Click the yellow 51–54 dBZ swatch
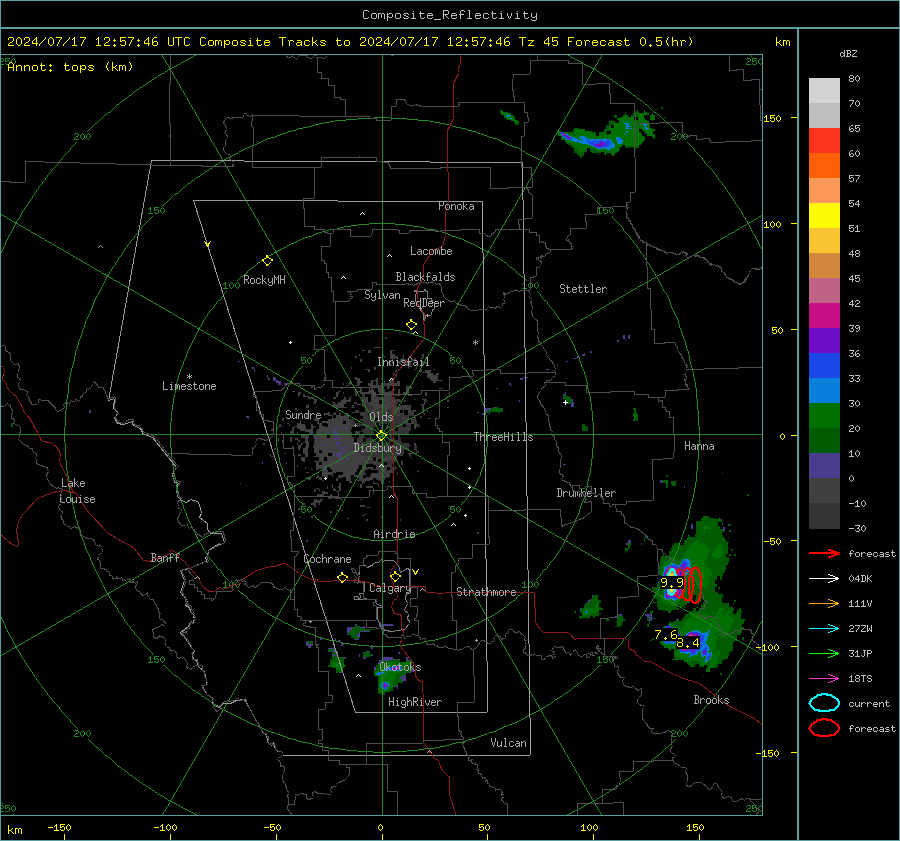900x841 pixels. (824, 216)
